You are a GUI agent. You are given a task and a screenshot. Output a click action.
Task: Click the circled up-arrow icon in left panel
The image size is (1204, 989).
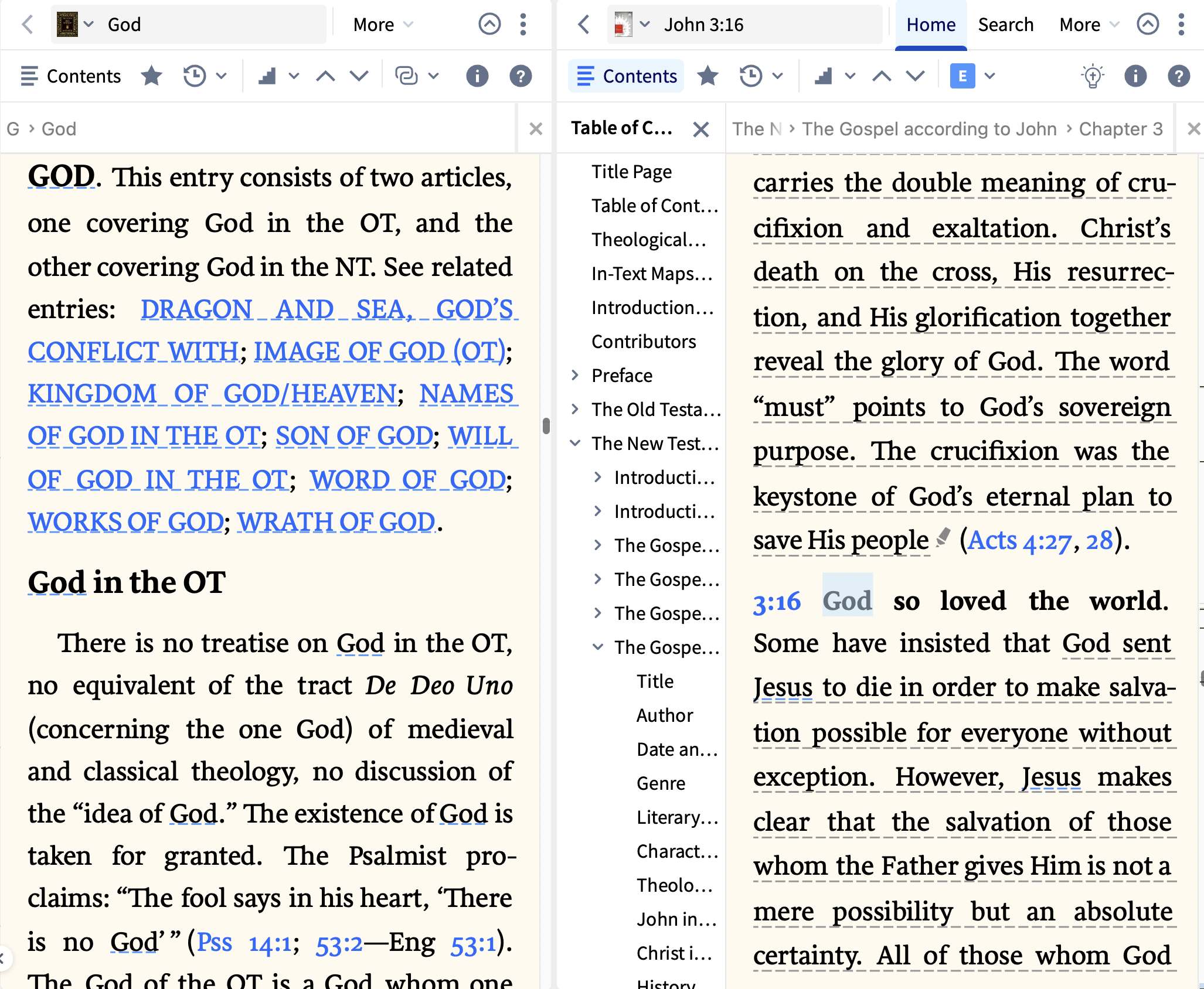point(489,25)
